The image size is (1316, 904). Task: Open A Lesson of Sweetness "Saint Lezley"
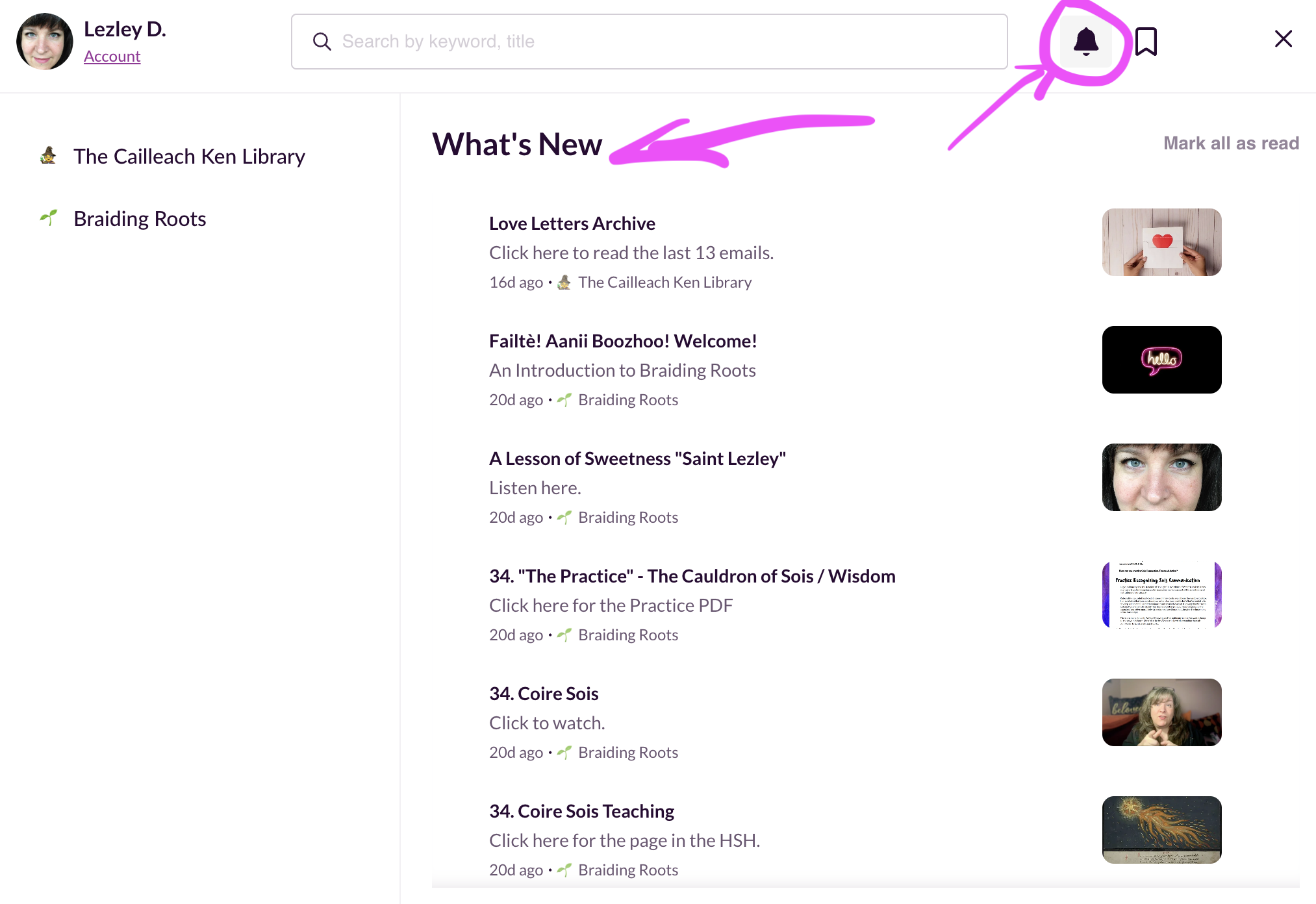pyautogui.click(x=637, y=458)
